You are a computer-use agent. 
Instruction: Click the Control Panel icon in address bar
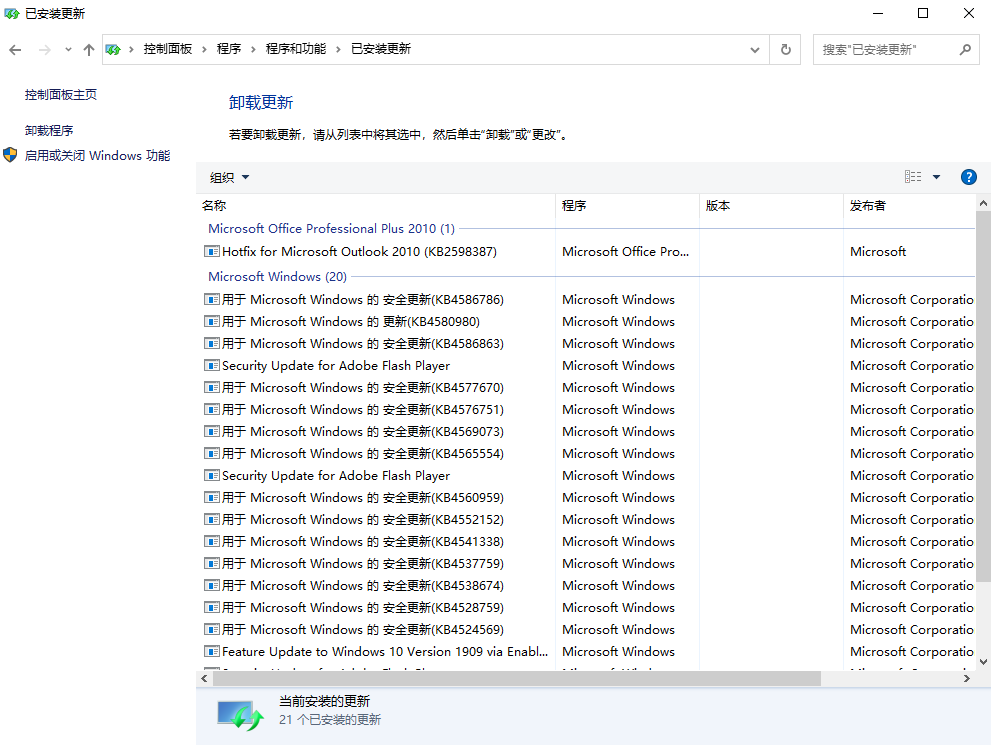point(113,48)
